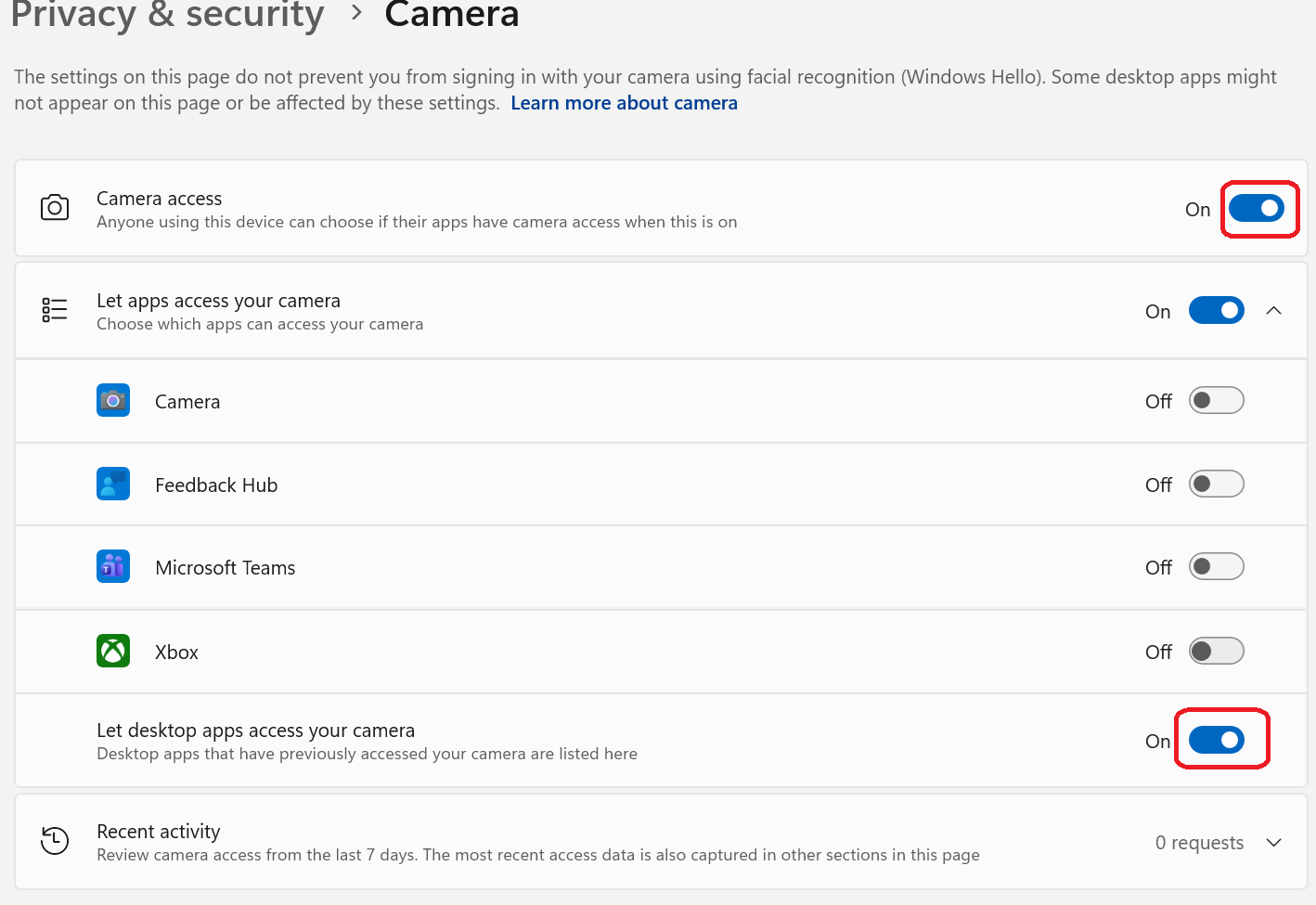Click the Recent activity clock icon
The image size is (1316, 905).
click(55, 841)
